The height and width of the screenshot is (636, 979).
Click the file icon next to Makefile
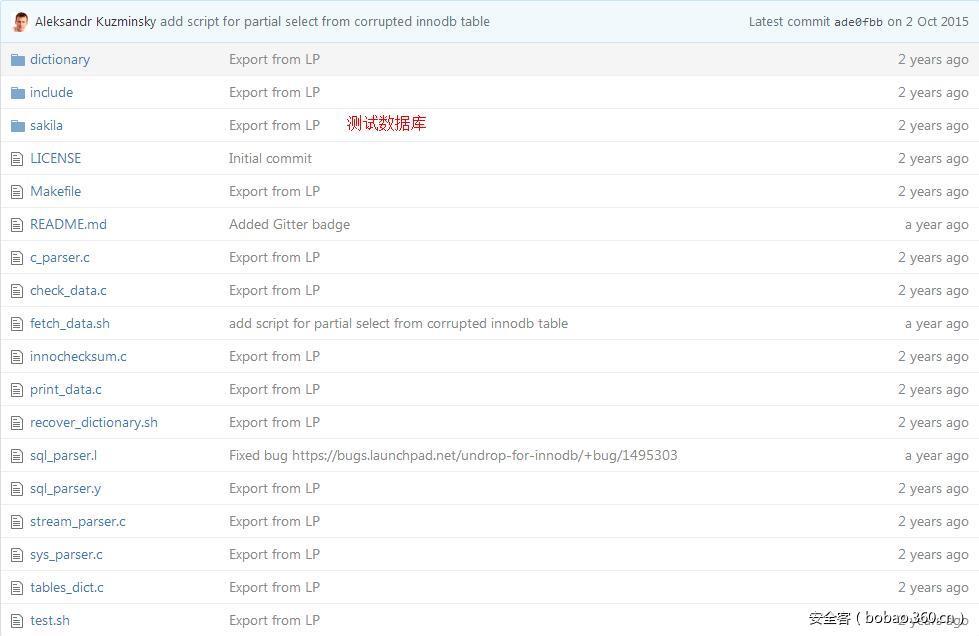tap(17, 192)
